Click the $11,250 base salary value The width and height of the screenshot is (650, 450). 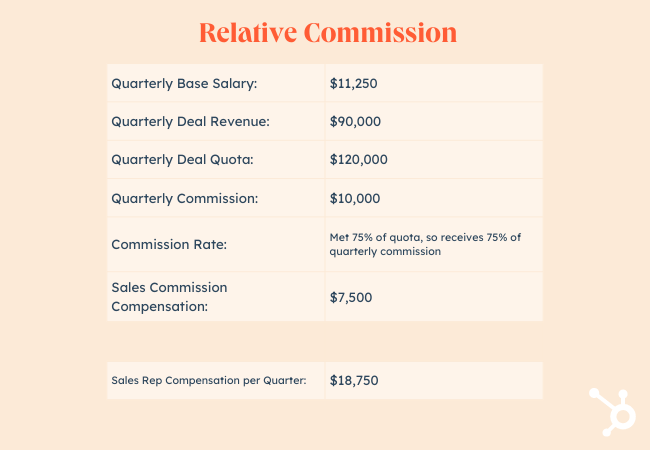click(354, 83)
